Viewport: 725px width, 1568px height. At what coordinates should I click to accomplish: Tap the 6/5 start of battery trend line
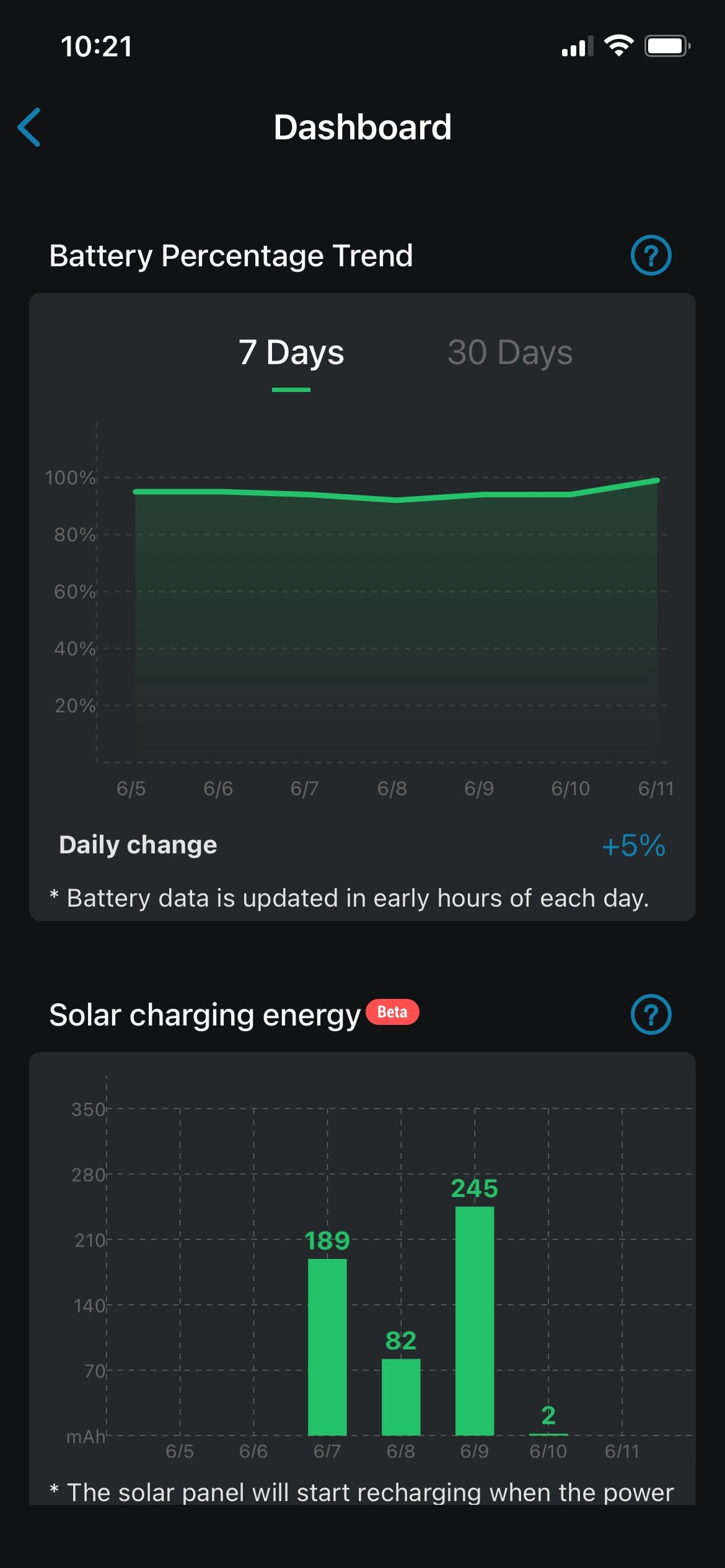(136, 492)
